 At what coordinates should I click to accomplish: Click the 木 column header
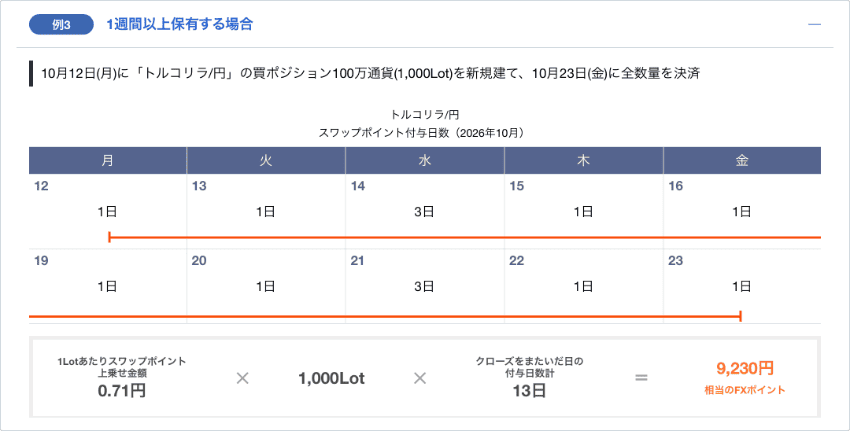pos(583,160)
